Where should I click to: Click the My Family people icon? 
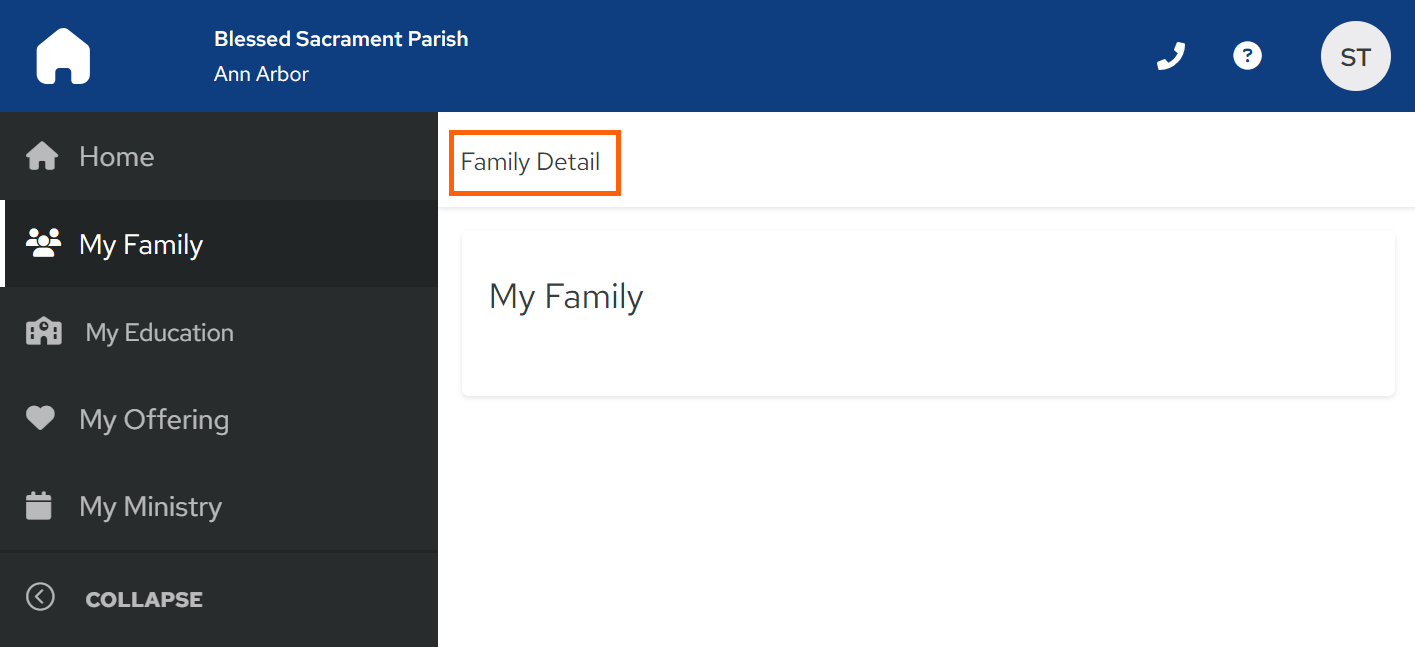(x=43, y=244)
